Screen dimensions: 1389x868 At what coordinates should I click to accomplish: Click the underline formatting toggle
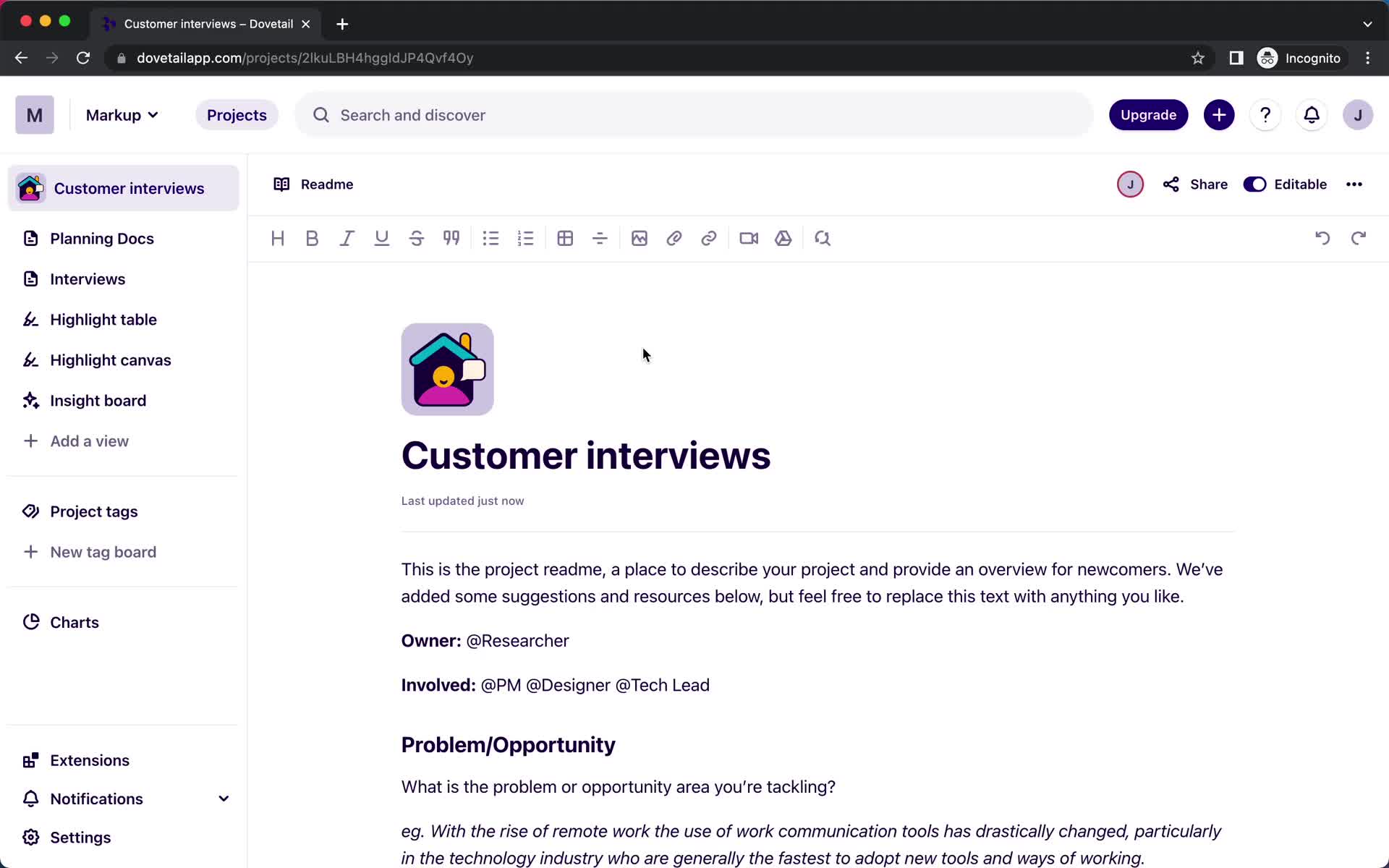coord(382,238)
